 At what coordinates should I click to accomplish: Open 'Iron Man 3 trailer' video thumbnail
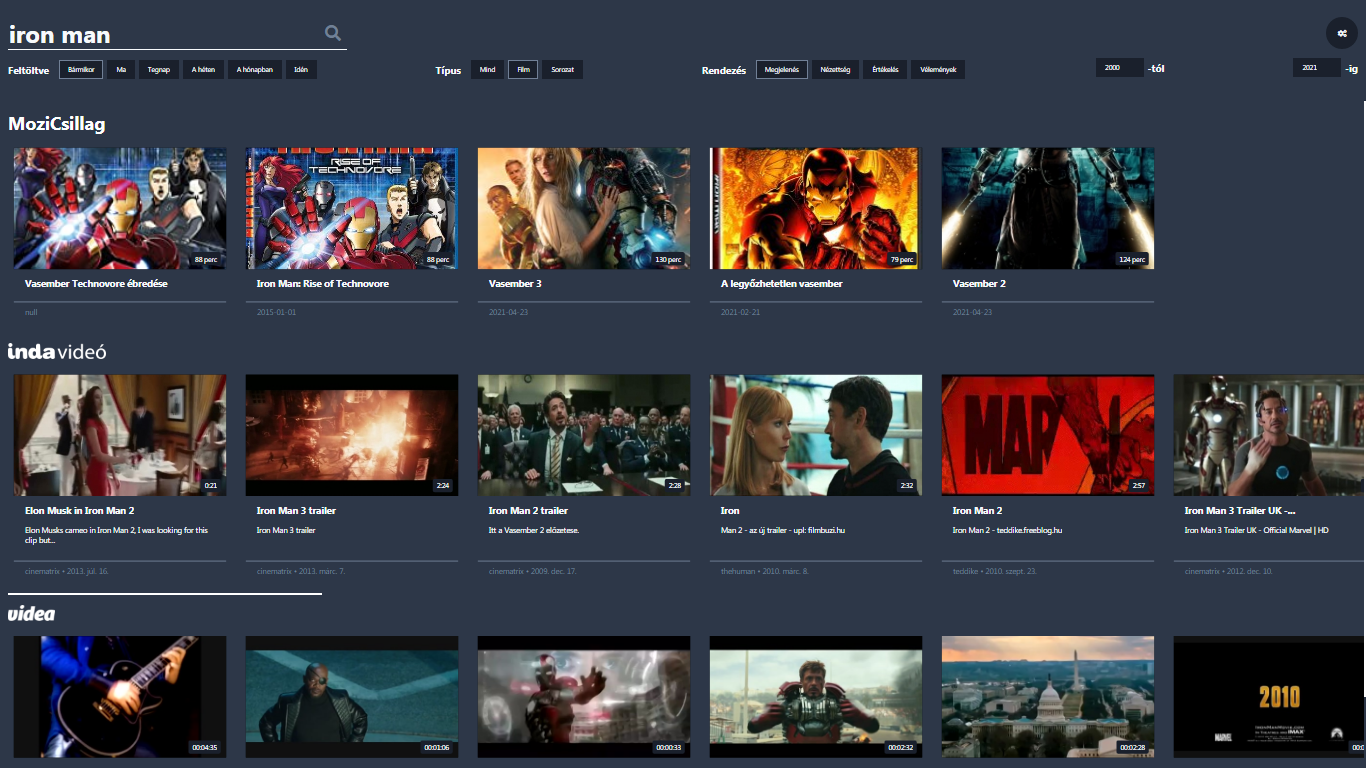[352, 435]
